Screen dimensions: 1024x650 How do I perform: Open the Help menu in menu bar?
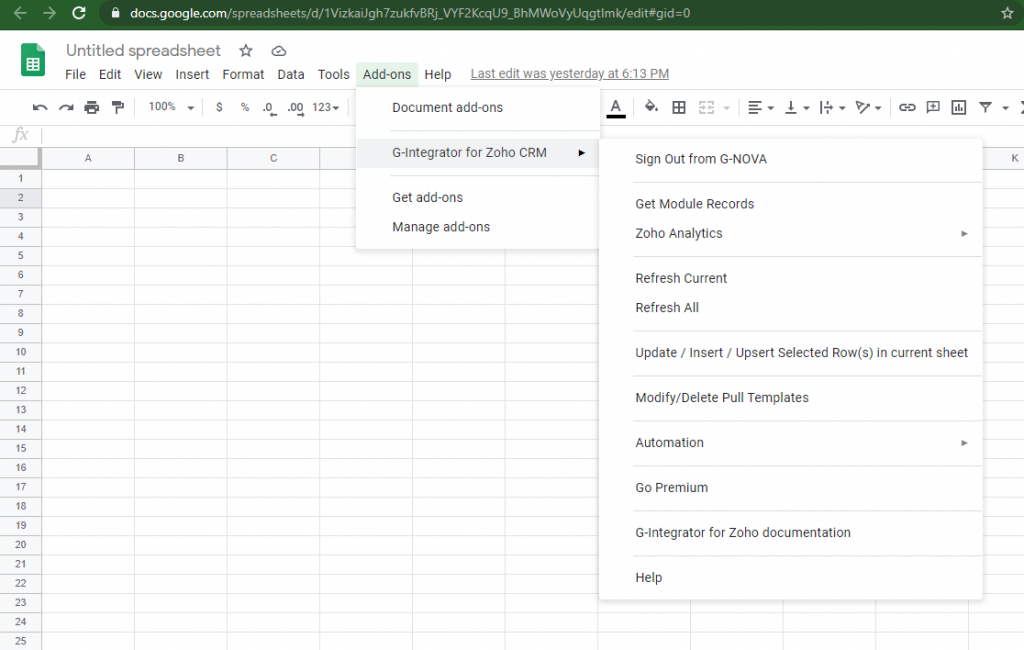tap(438, 74)
